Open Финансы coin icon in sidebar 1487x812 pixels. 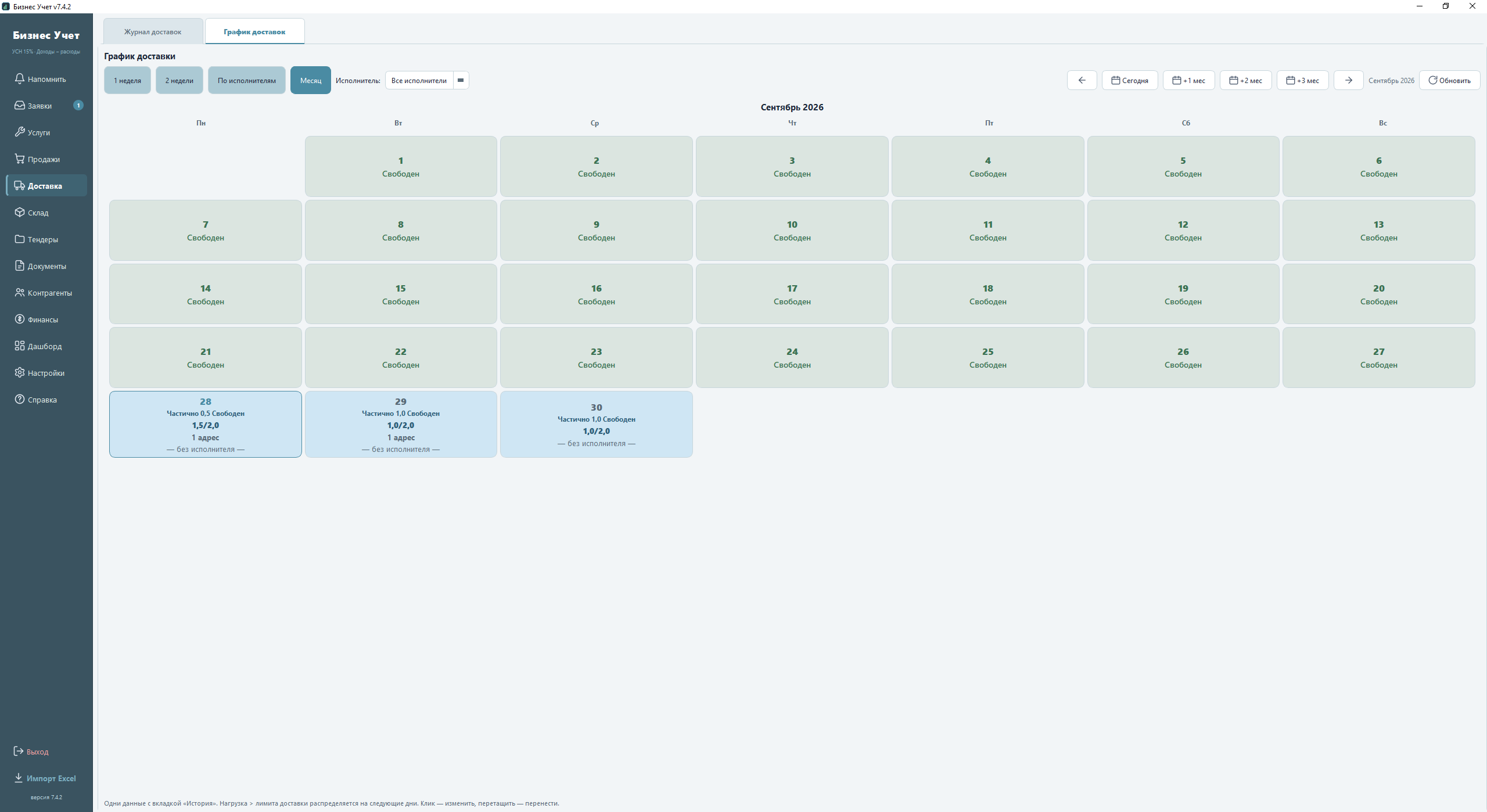click(20, 319)
